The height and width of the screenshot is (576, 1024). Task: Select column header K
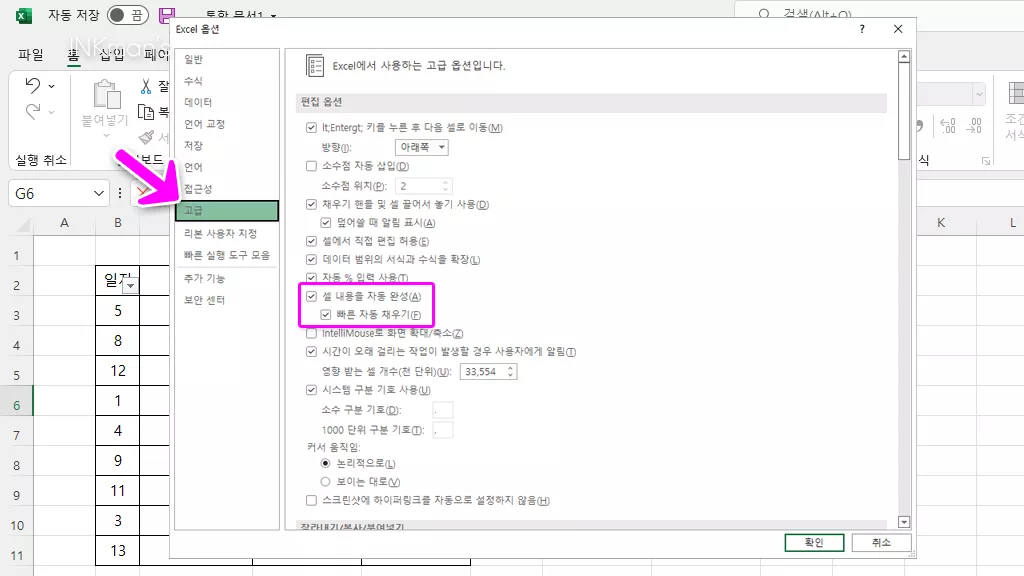pyautogui.click(x=941, y=223)
